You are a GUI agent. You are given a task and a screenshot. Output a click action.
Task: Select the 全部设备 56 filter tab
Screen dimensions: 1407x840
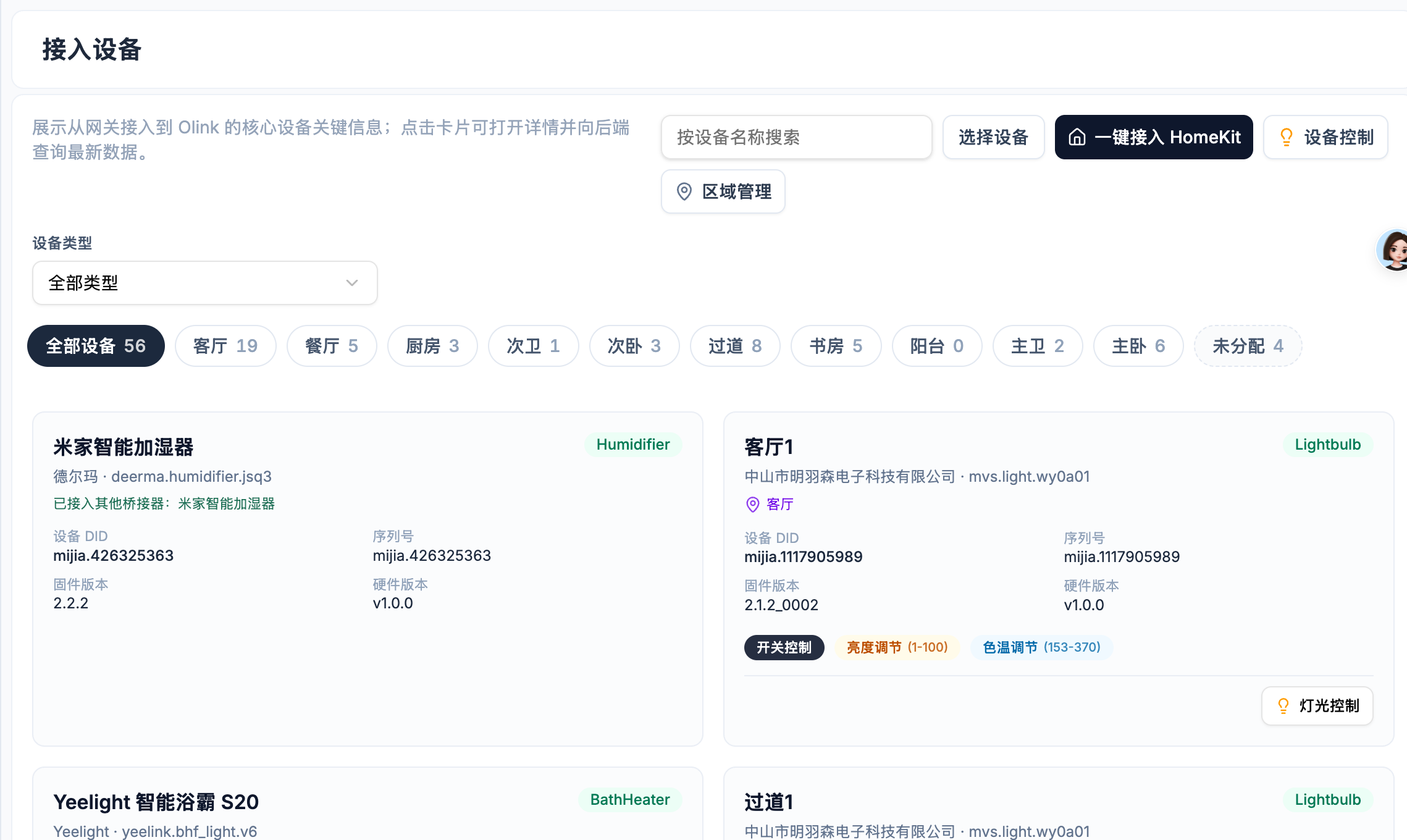96,346
